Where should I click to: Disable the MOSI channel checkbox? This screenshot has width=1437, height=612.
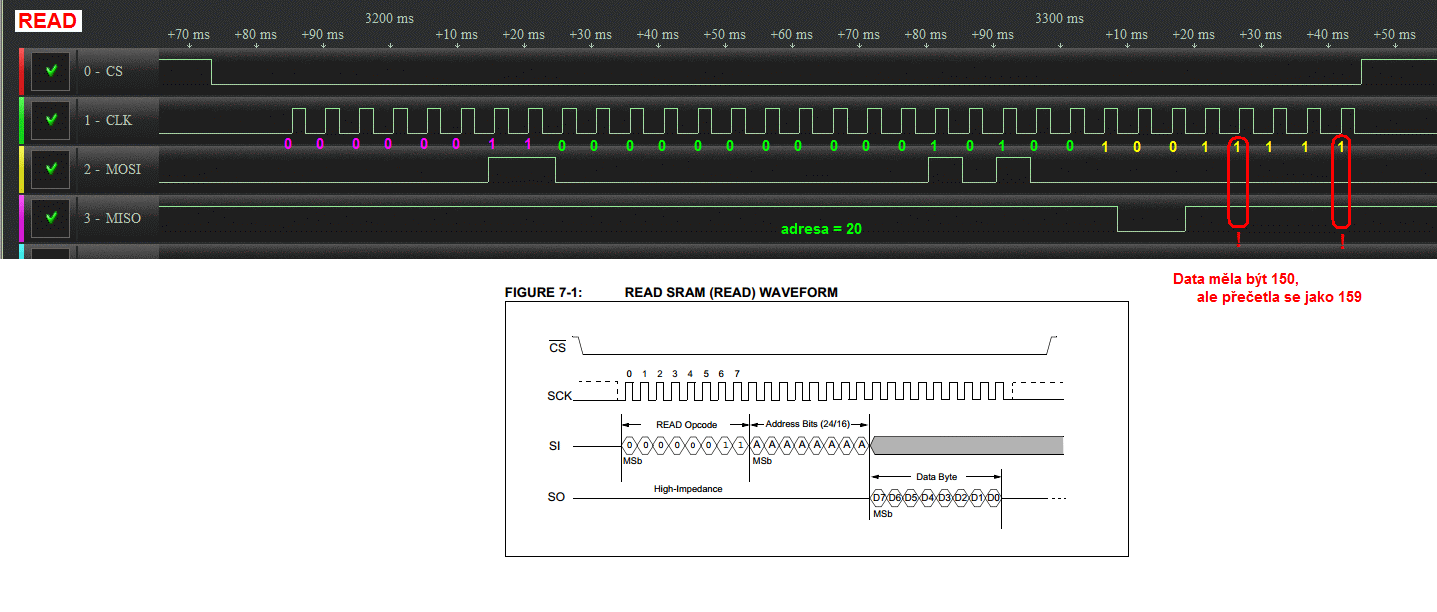(50, 169)
